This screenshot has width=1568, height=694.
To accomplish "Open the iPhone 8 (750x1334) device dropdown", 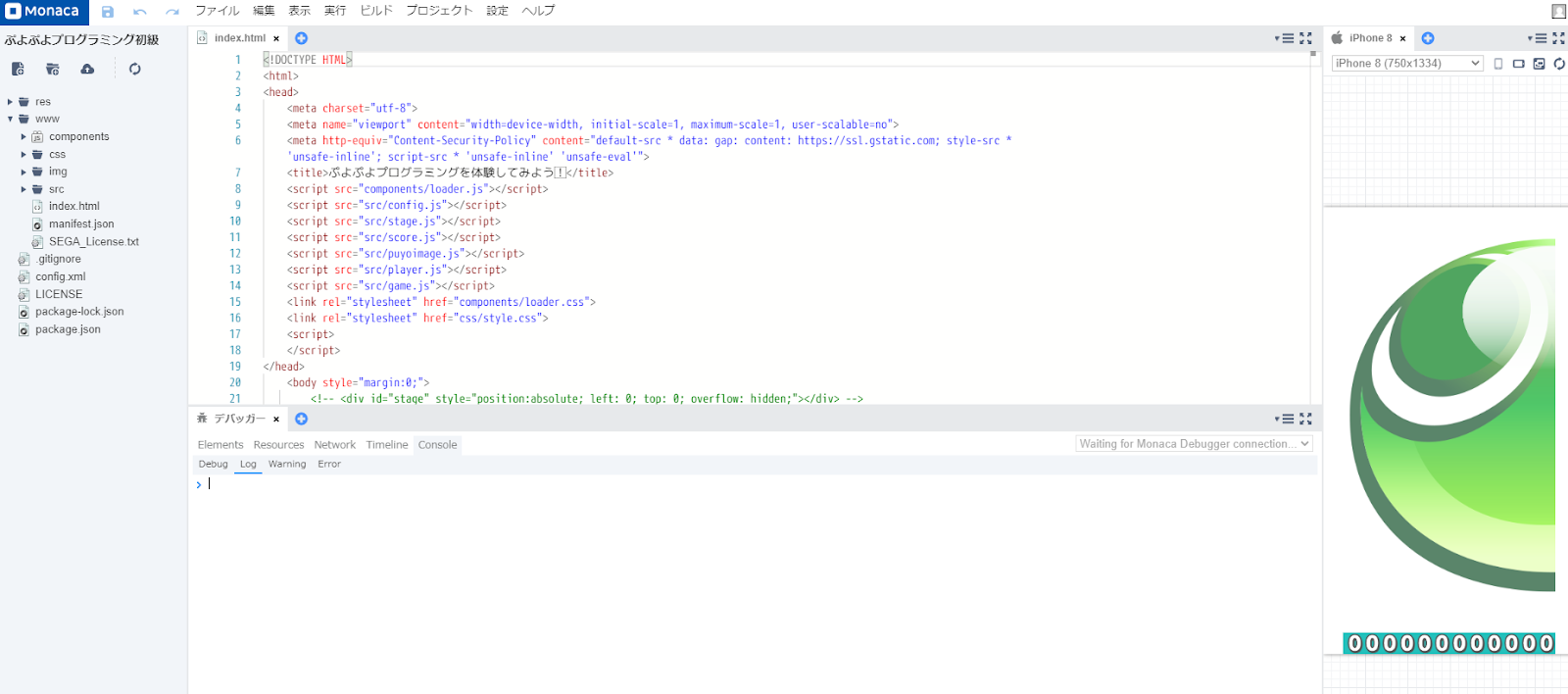I will pyautogui.click(x=1407, y=63).
